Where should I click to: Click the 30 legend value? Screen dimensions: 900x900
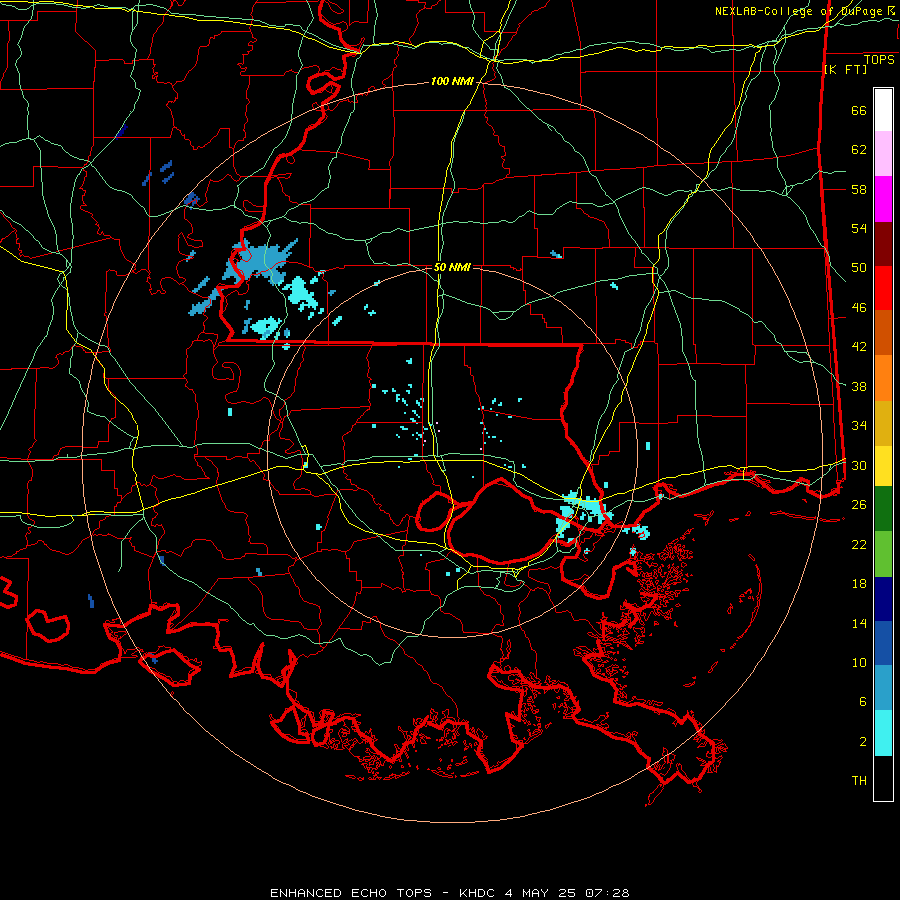point(859,465)
